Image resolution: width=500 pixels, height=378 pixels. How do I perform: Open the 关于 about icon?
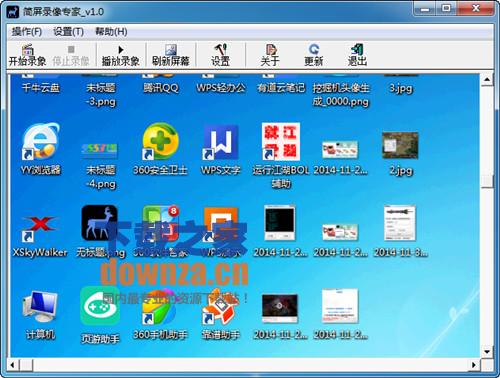270,55
